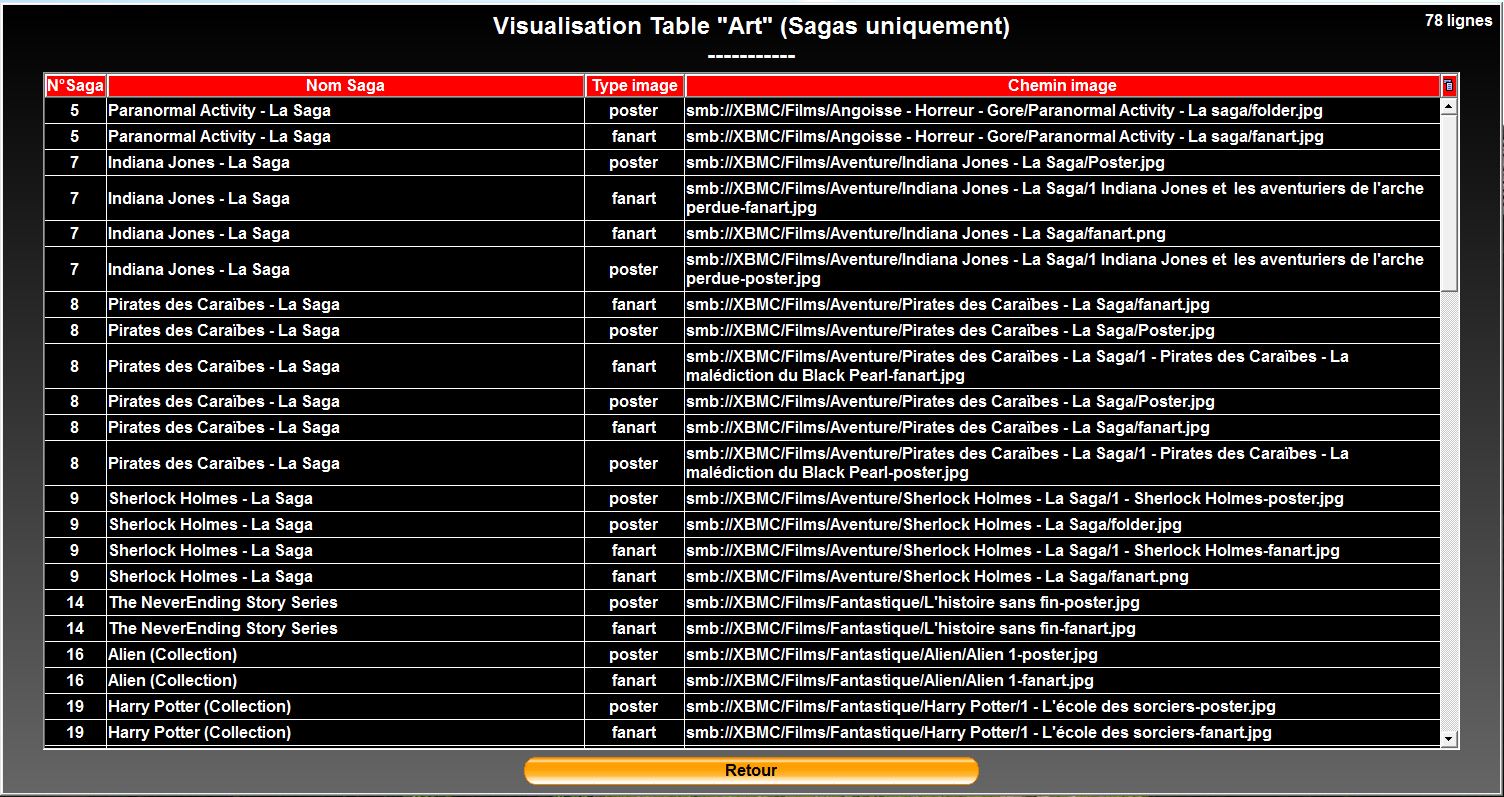Sort by the Type image column header
Screen dimensions: 1504x797
pos(634,86)
